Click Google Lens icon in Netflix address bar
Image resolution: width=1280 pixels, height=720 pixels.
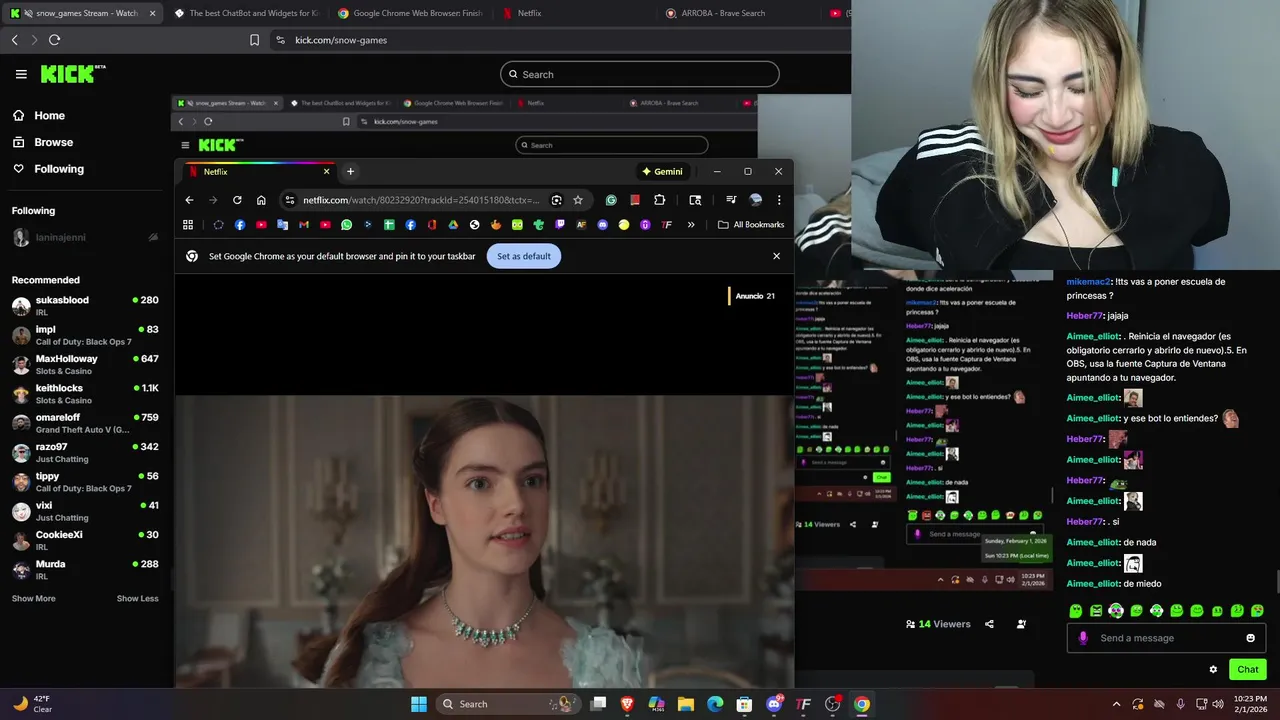pyautogui.click(x=557, y=200)
